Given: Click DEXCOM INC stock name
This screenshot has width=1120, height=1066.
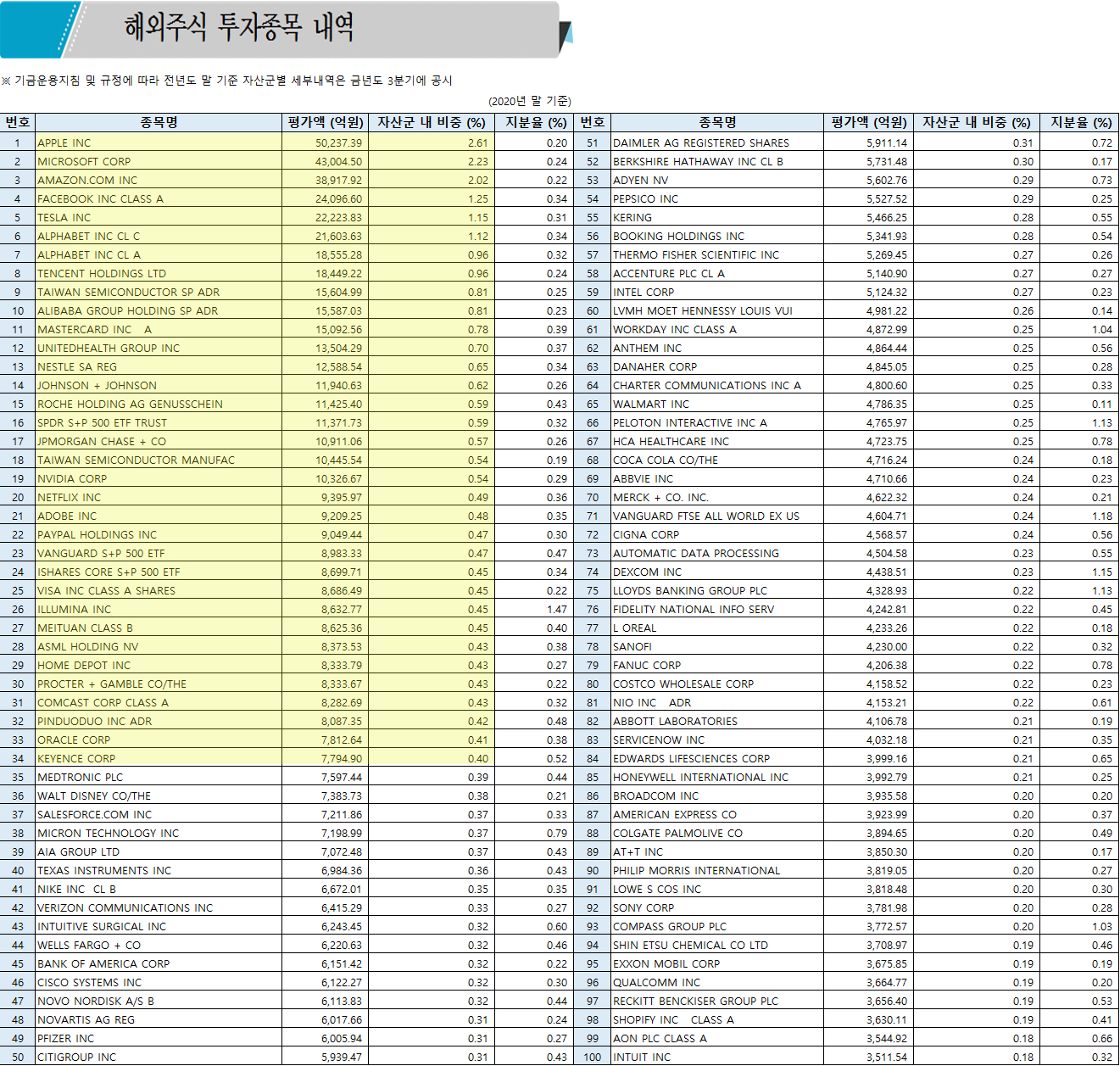Looking at the screenshot, I should pos(717,572).
